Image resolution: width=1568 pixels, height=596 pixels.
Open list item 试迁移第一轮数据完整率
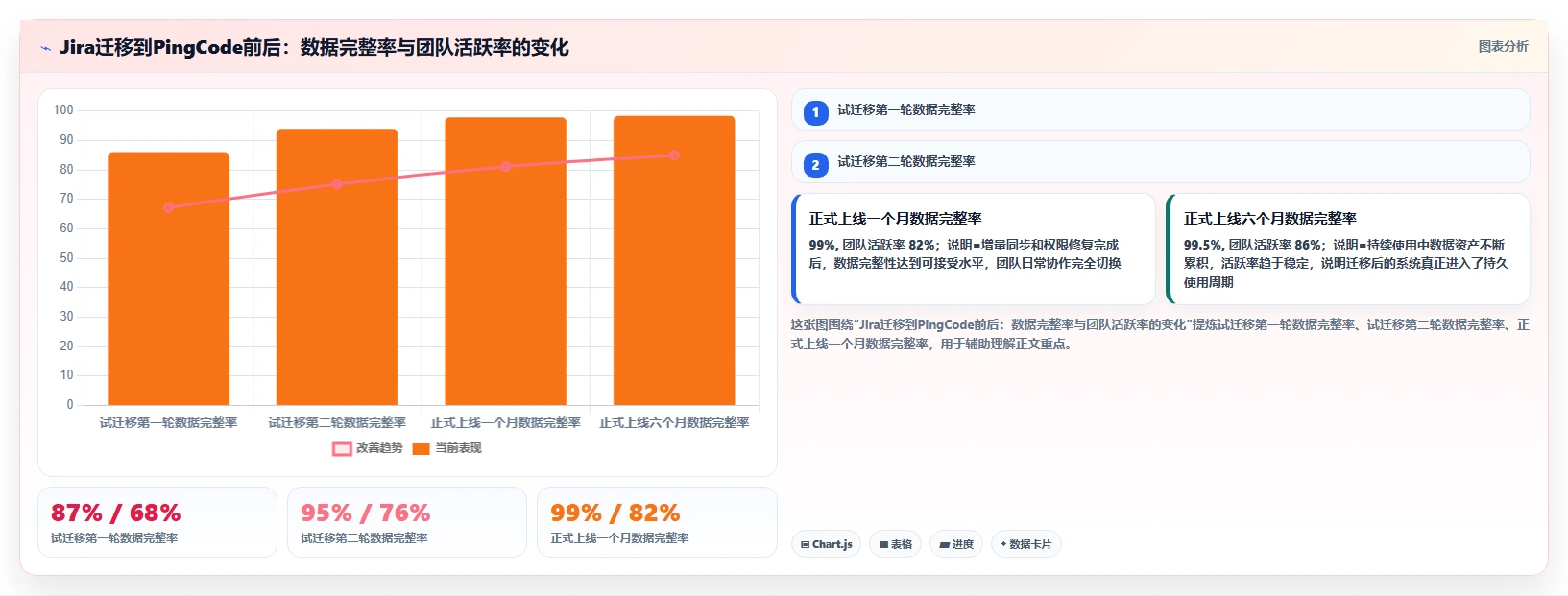[x=1160, y=109]
